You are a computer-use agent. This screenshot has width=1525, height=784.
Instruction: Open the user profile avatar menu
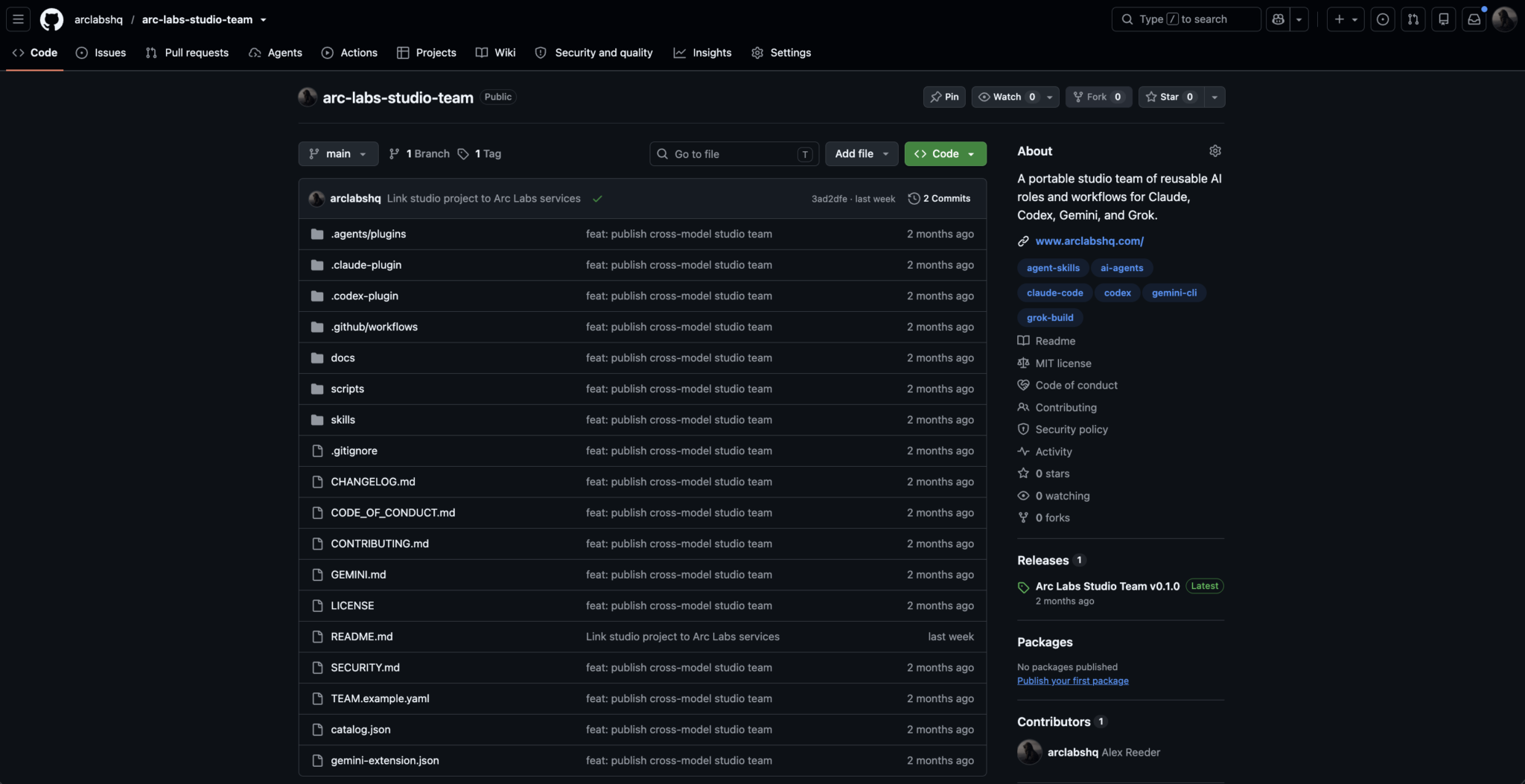(1505, 19)
